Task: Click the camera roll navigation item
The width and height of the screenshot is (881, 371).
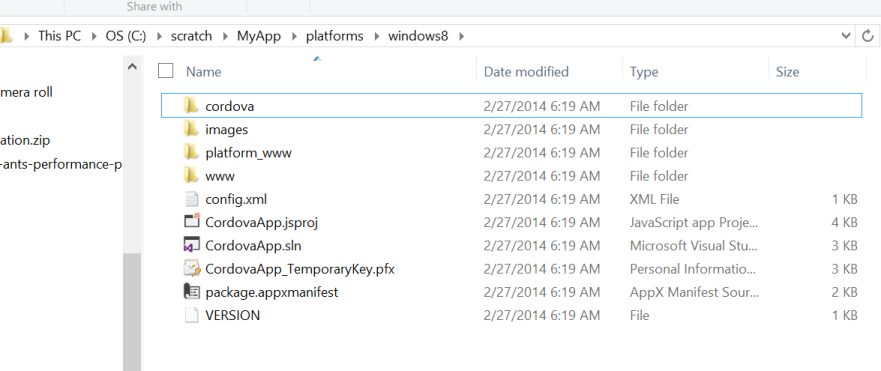Action: click(26, 92)
